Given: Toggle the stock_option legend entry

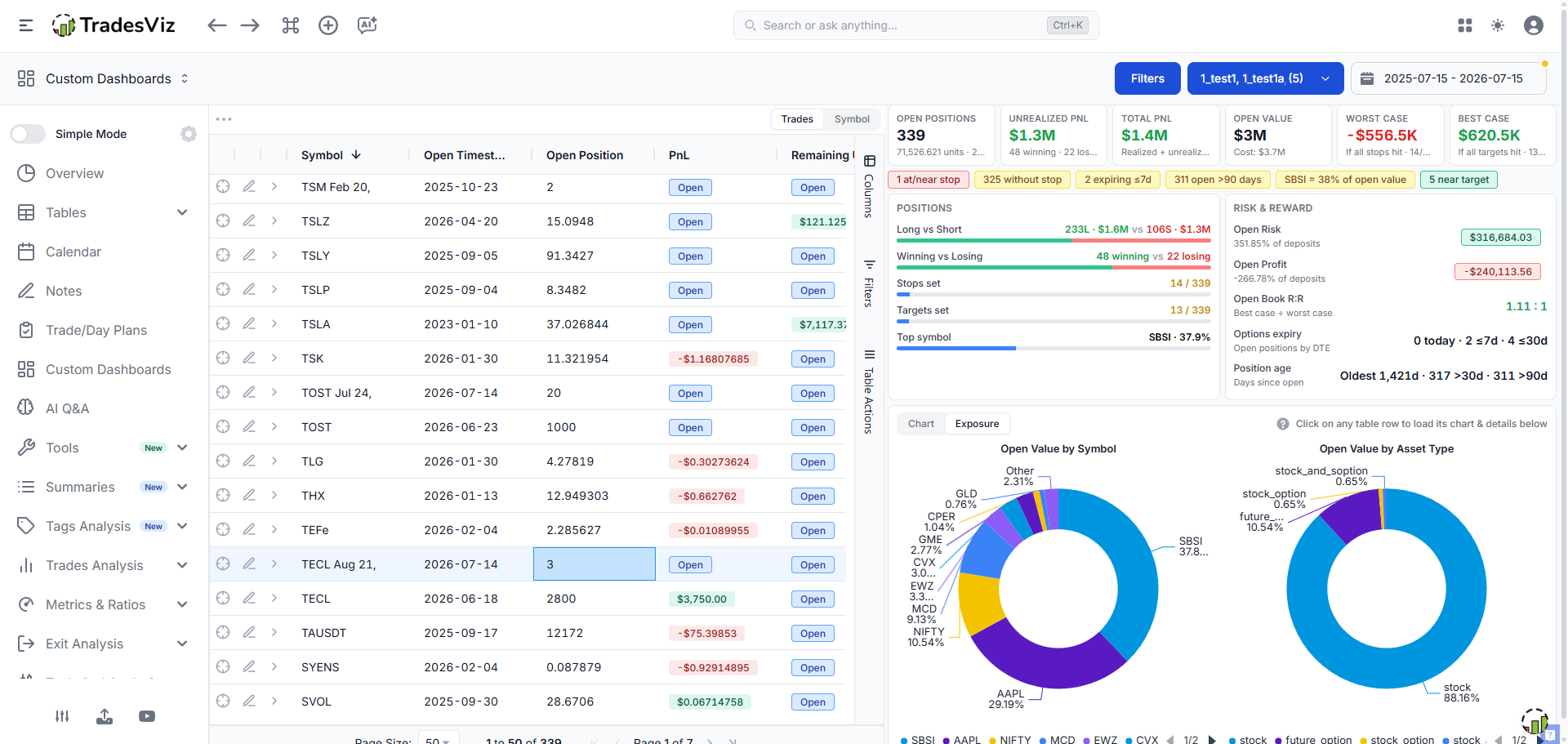Looking at the screenshot, I should tap(1397, 740).
